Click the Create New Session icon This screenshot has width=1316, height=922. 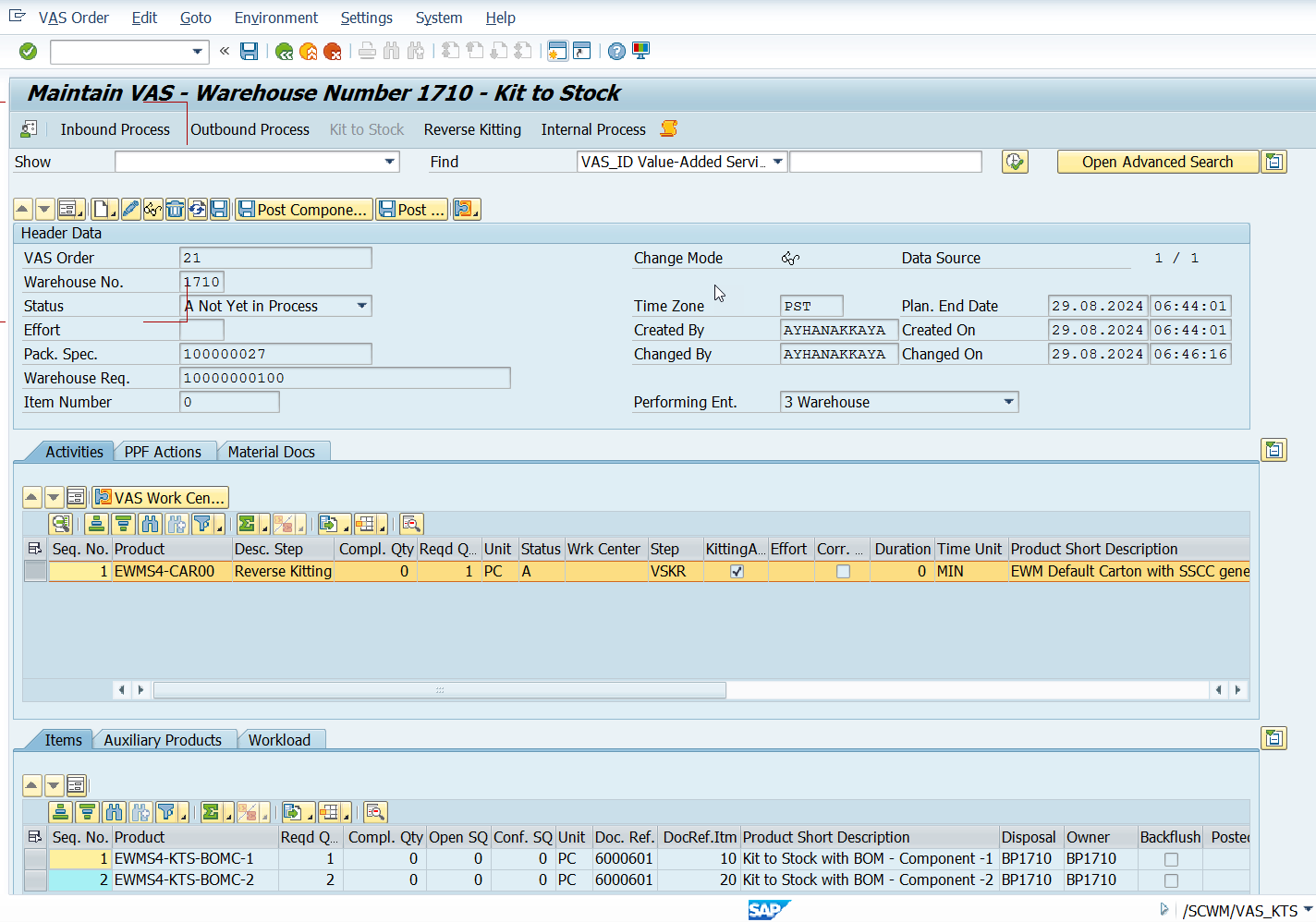point(557,51)
